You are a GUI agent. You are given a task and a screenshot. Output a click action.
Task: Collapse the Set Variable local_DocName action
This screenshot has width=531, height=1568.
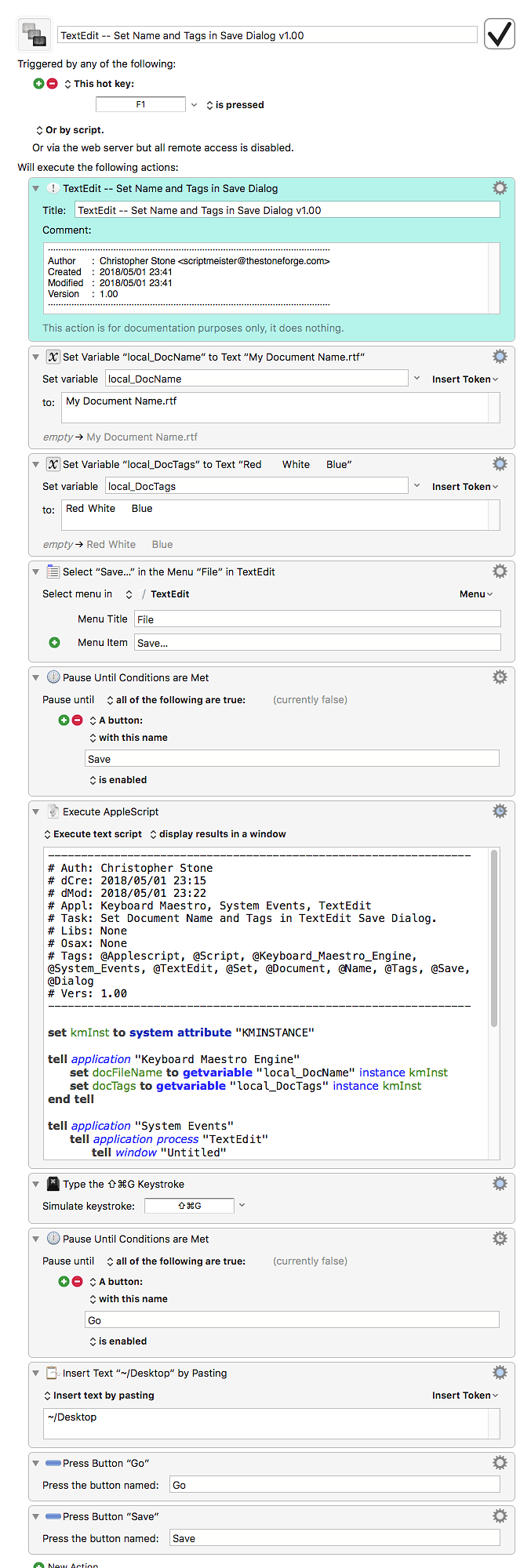35,357
